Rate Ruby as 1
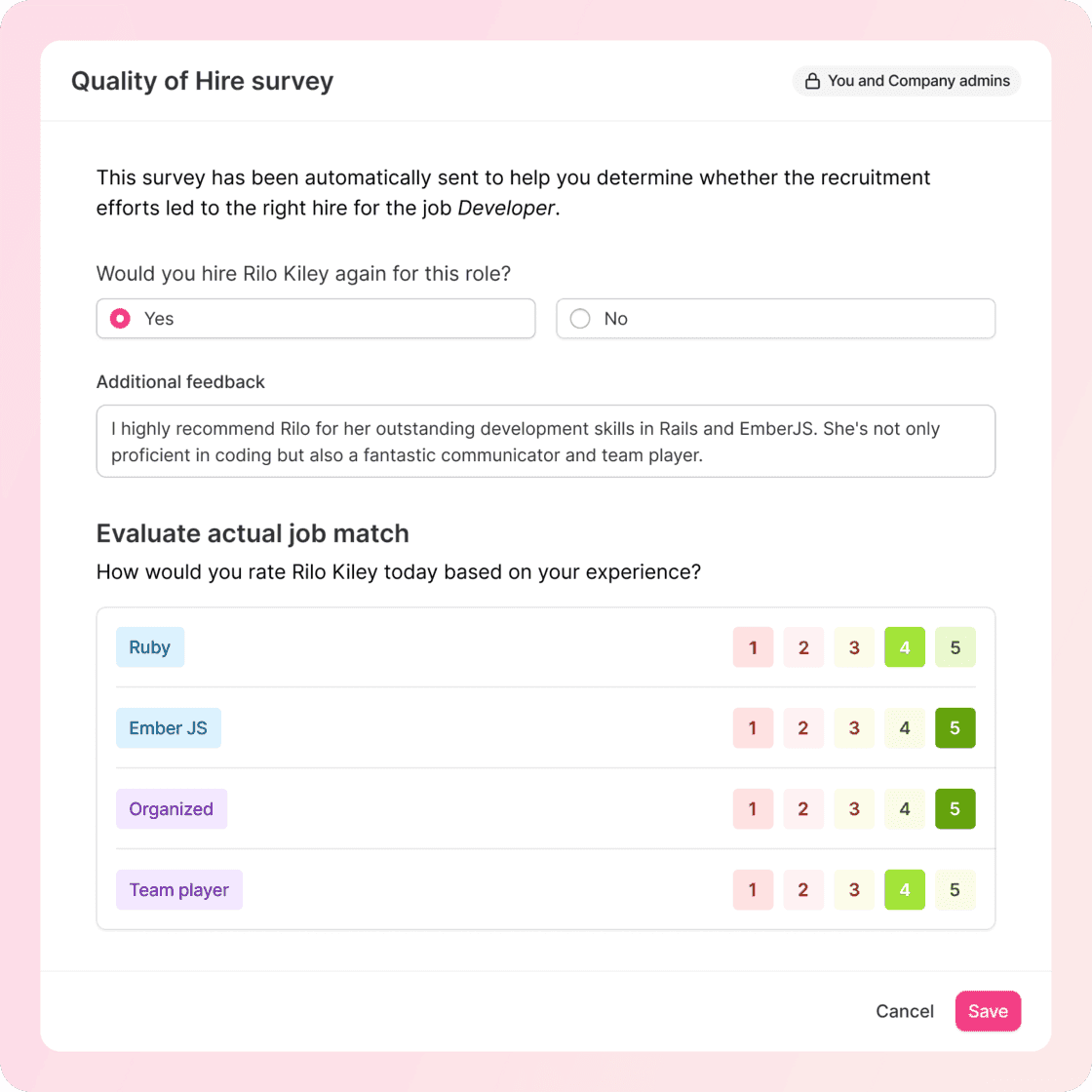This screenshot has height=1092, width=1092. tap(753, 647)
